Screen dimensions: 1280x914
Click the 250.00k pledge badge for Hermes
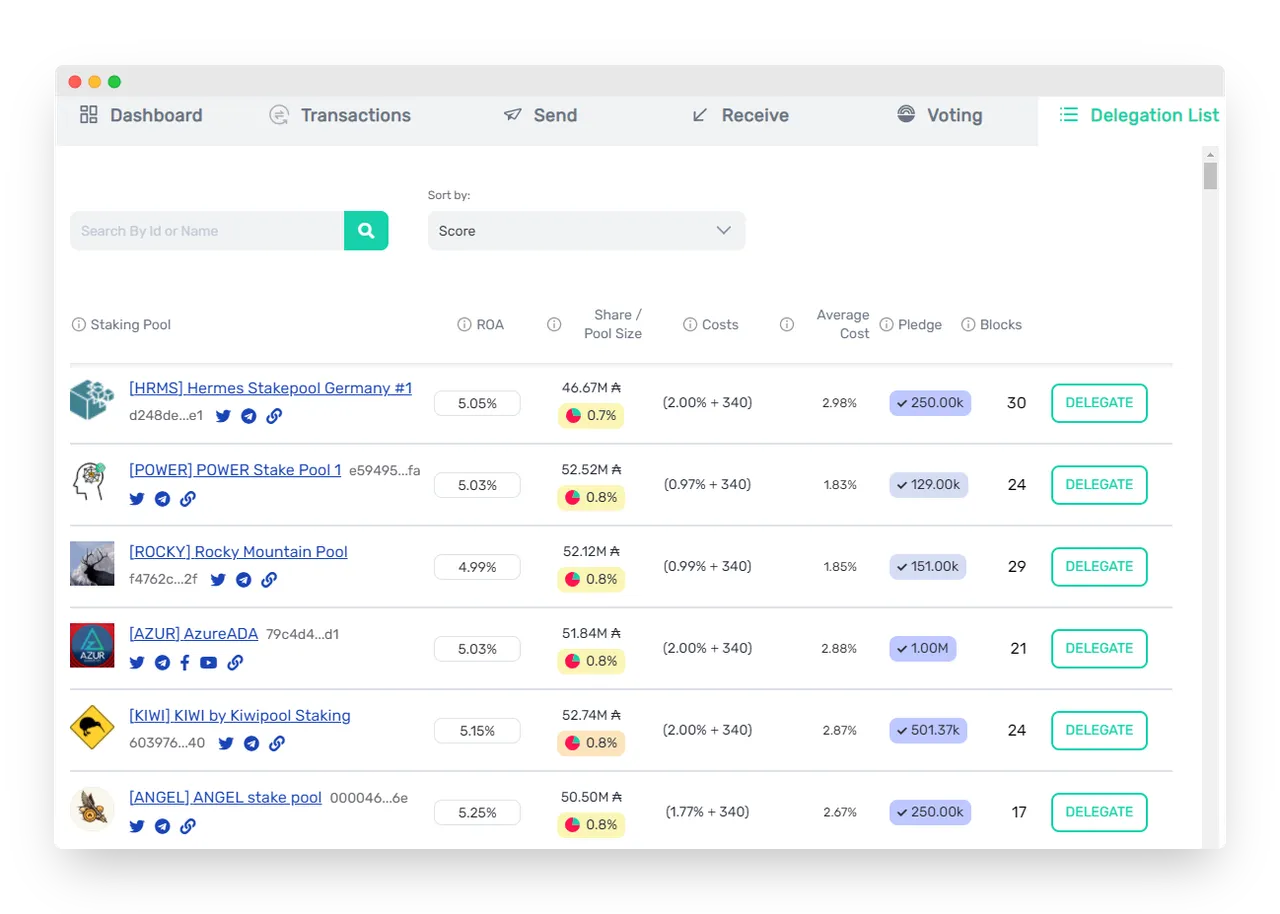[x=930, y=403]
